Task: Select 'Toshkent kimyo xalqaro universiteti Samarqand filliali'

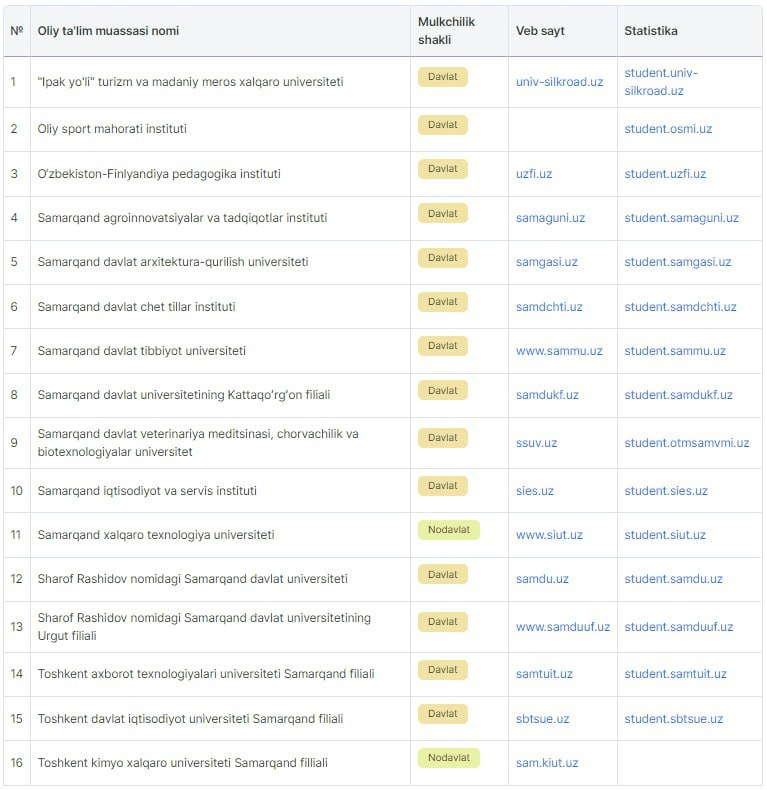Action: (x=182, y=763)
